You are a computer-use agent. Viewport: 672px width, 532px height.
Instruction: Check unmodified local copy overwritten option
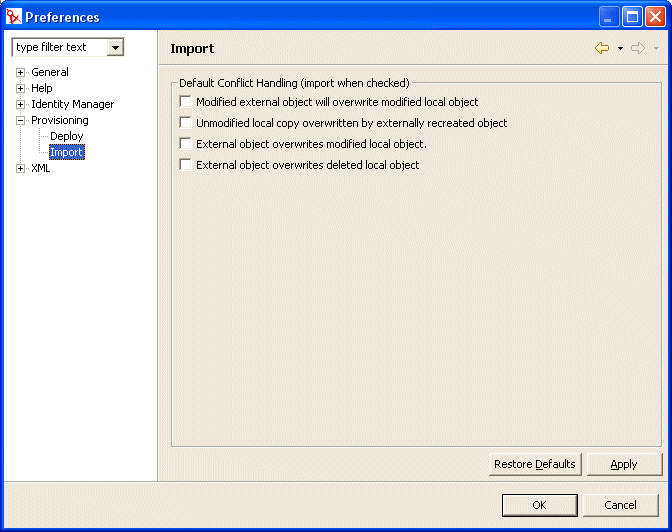click(x=185, y=123)
